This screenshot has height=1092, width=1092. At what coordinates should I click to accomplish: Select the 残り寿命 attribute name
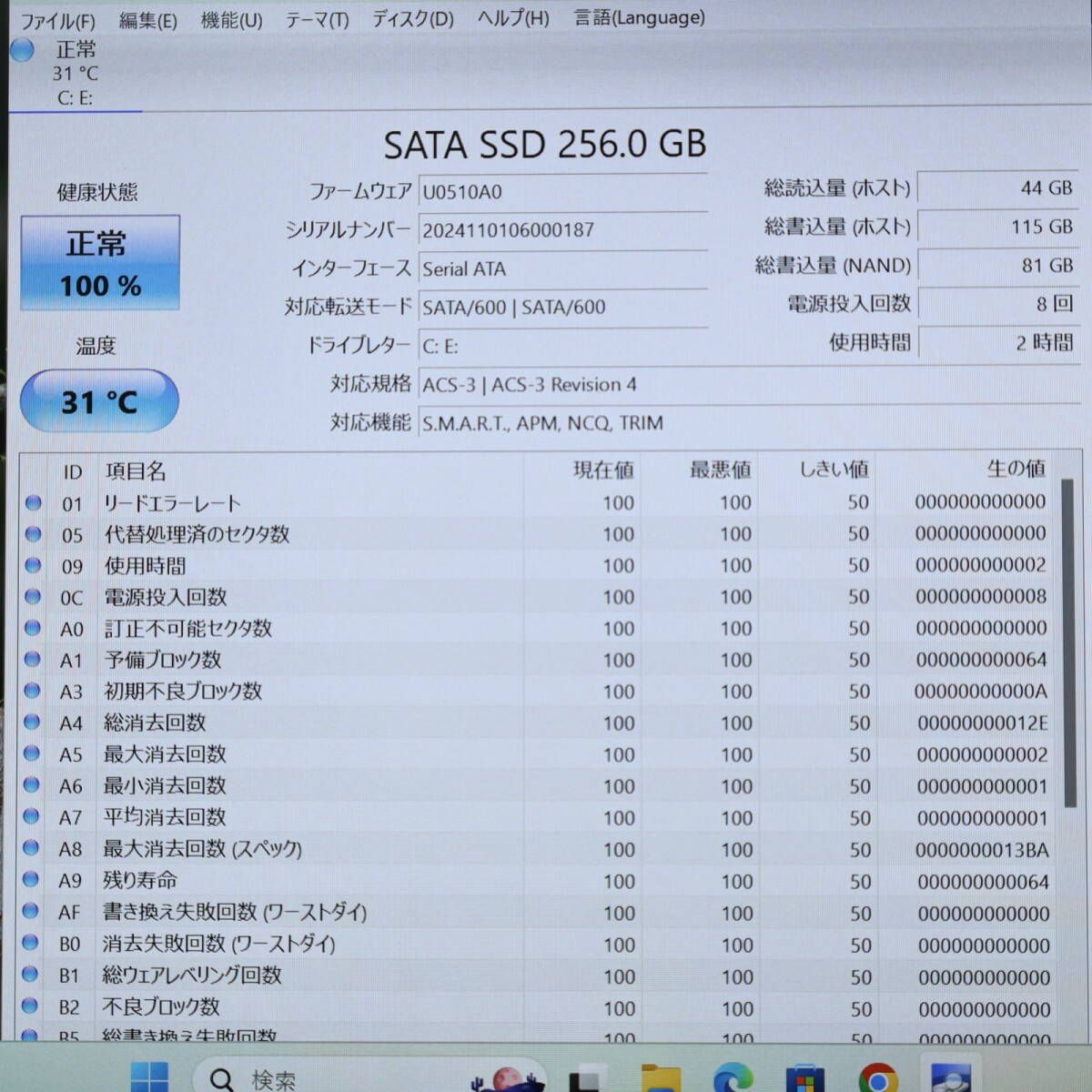tap(139, 880)
